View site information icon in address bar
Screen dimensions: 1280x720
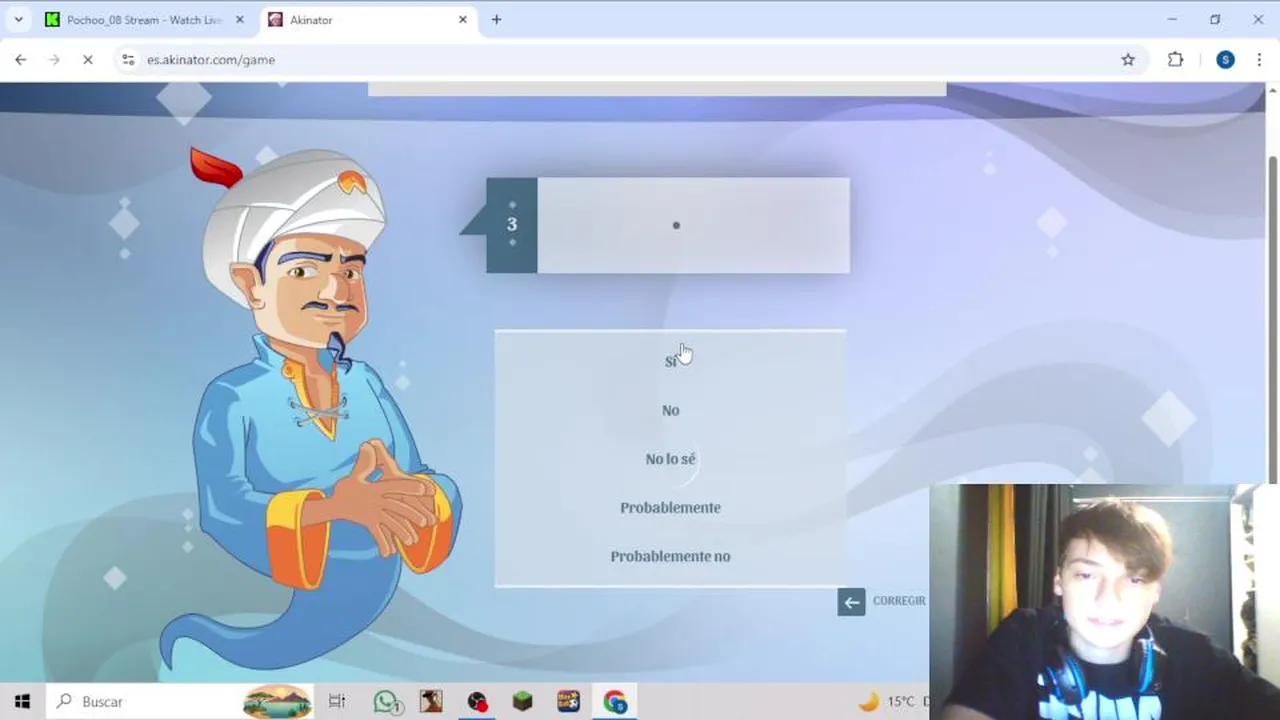click(x=128, y=60)
